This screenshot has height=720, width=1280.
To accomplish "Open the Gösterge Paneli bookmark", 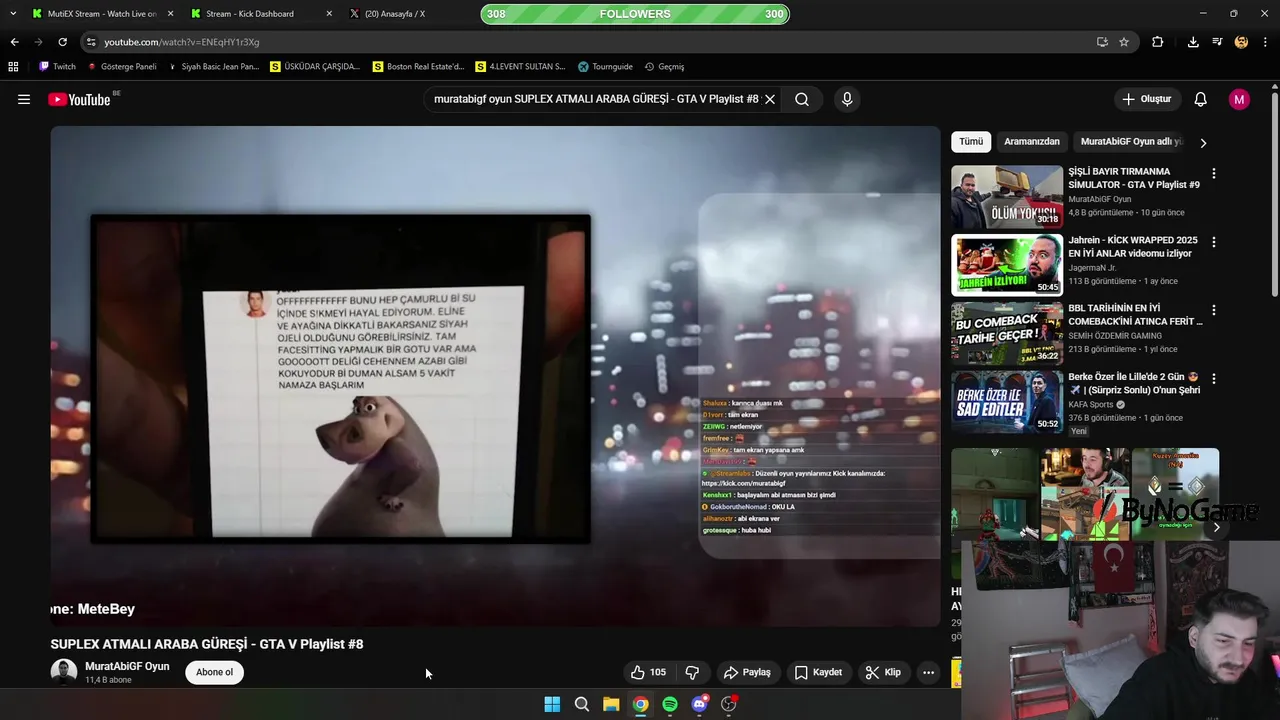I will [122, 67].
